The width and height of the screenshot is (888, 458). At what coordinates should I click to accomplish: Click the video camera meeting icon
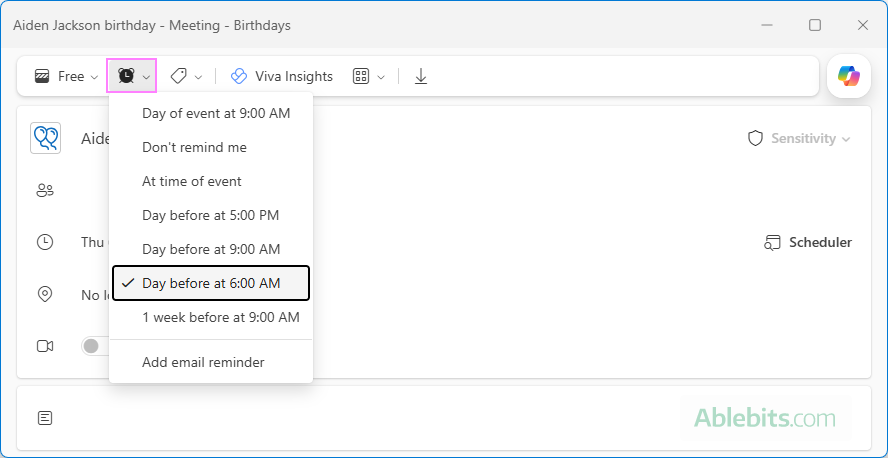[x=45, y=346]
